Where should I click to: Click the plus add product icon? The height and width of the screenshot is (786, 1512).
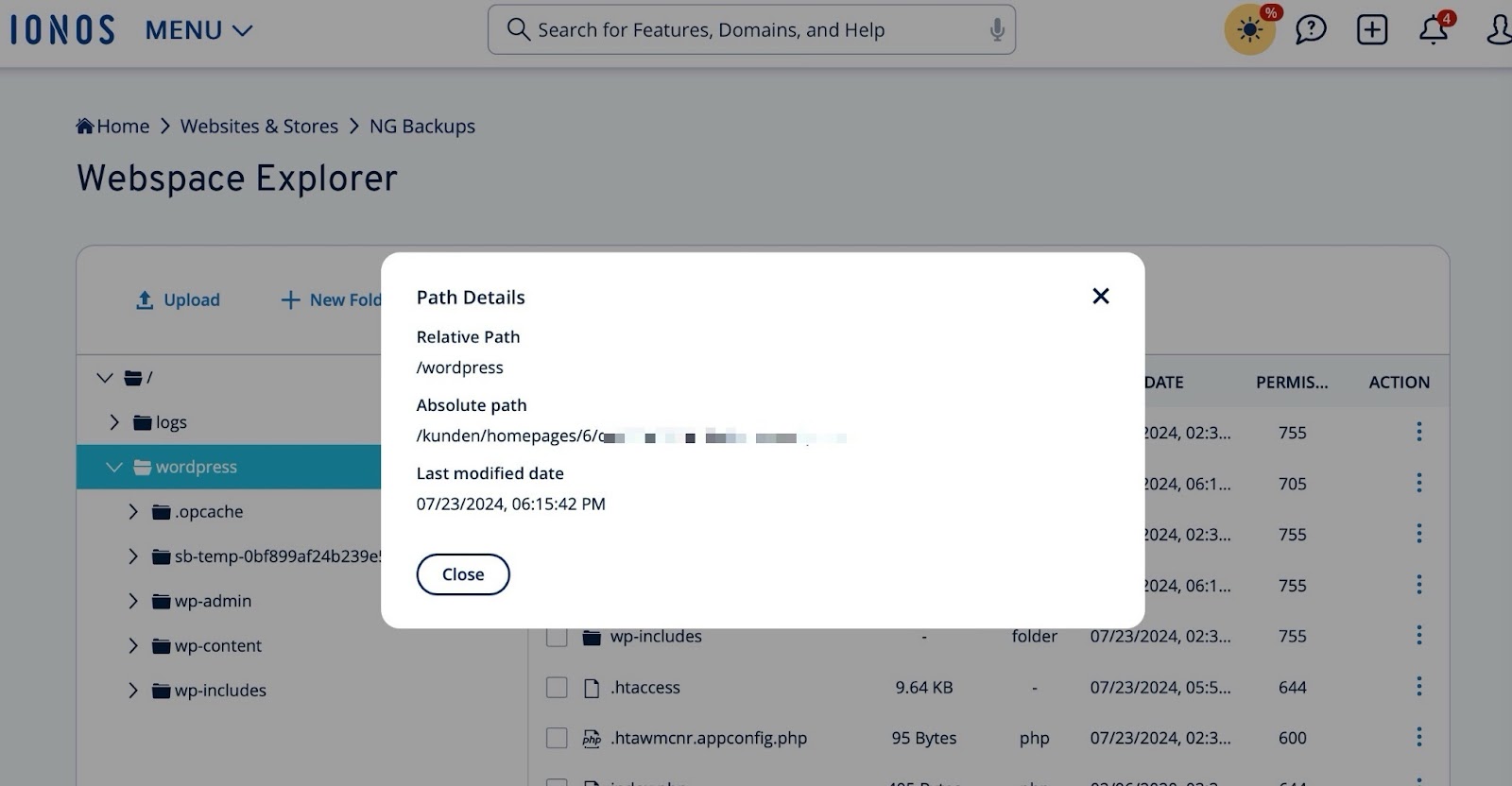[1371, 30]
